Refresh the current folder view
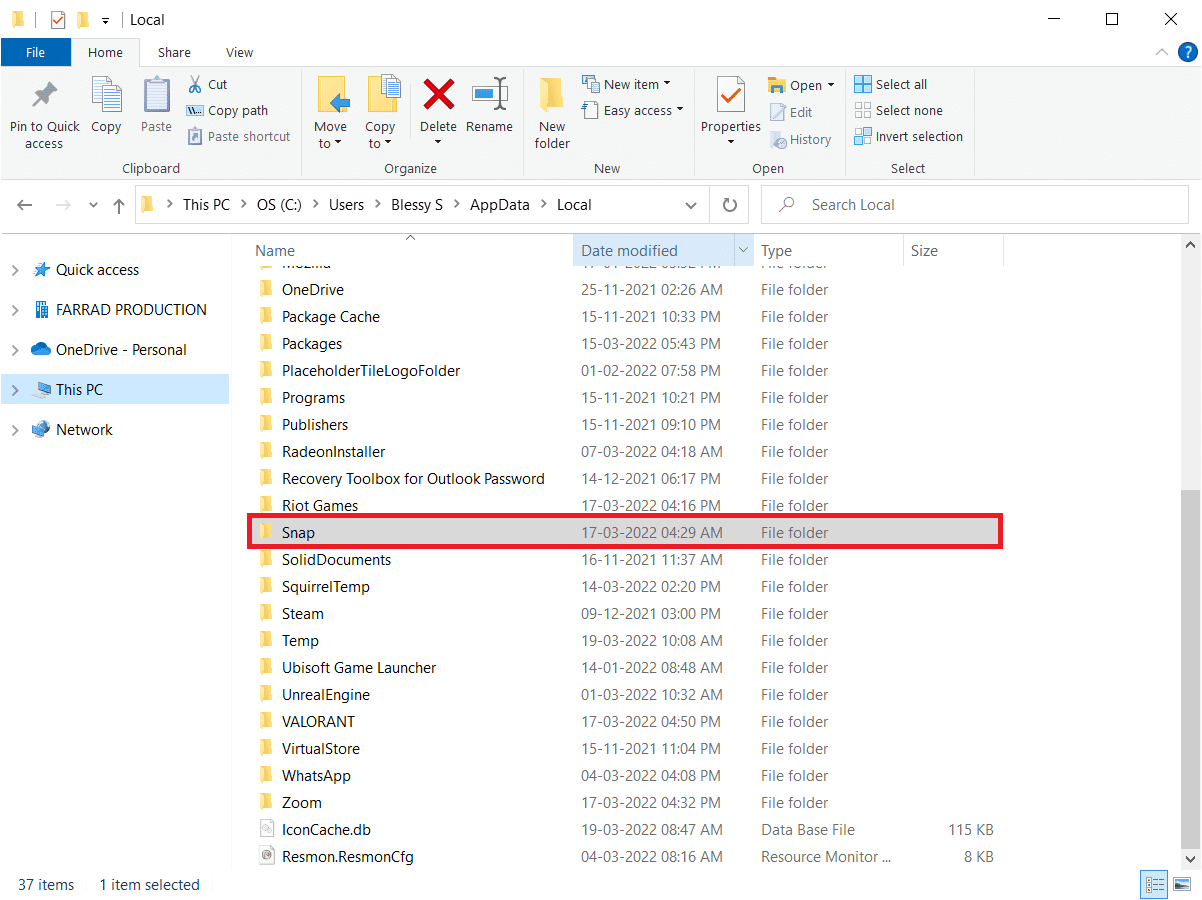The height and width of the screenshot is (900, 1202). pyautogui.click(x=730, y=205)
